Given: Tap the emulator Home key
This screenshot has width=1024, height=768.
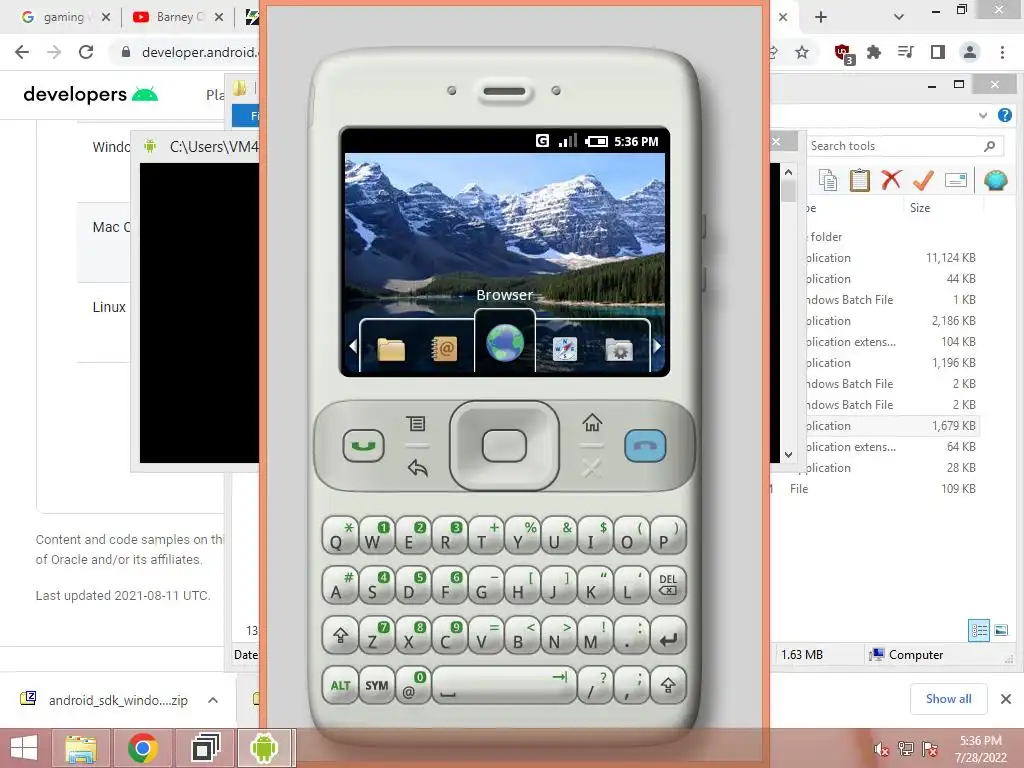Looking at the screenshot, I should click(592, 423).
